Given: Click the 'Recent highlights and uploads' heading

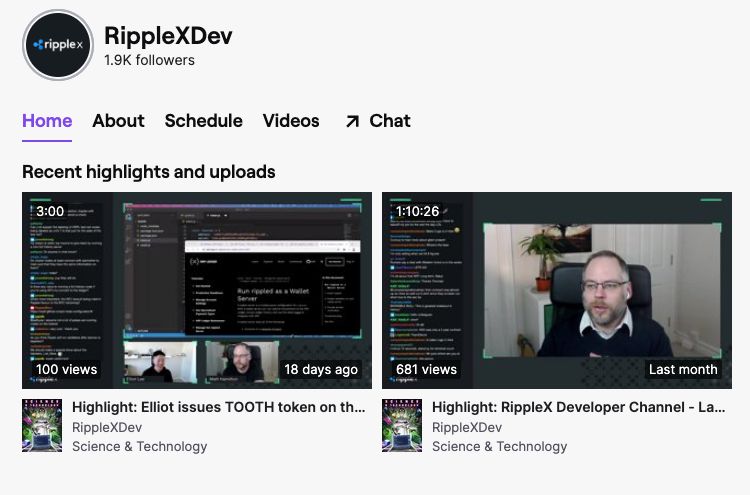Looking at the screenshot, I should (149, 172).
